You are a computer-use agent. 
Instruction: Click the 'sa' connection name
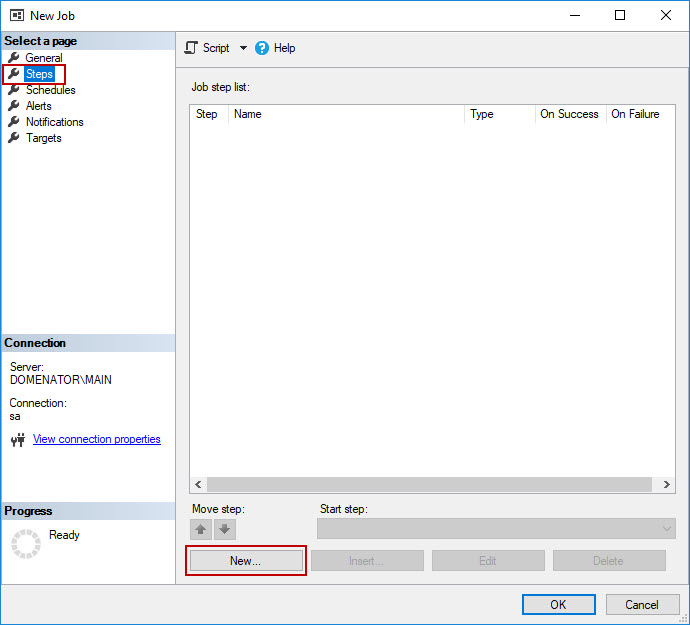point(15,416)
